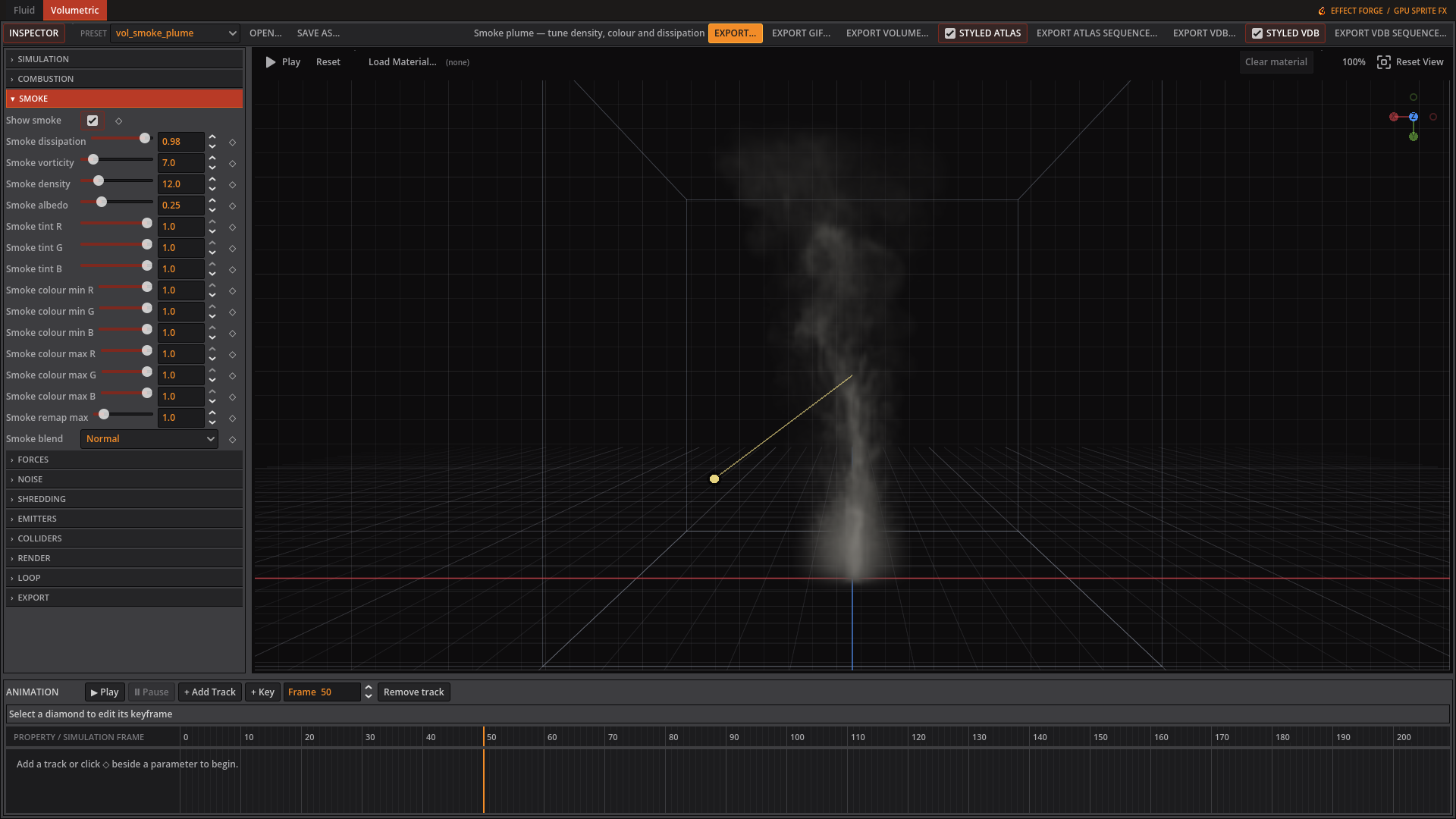The width and height of the screenshot is (1456, 819).
Task: Switch to the Fluid tab
Action: point(24,11)
